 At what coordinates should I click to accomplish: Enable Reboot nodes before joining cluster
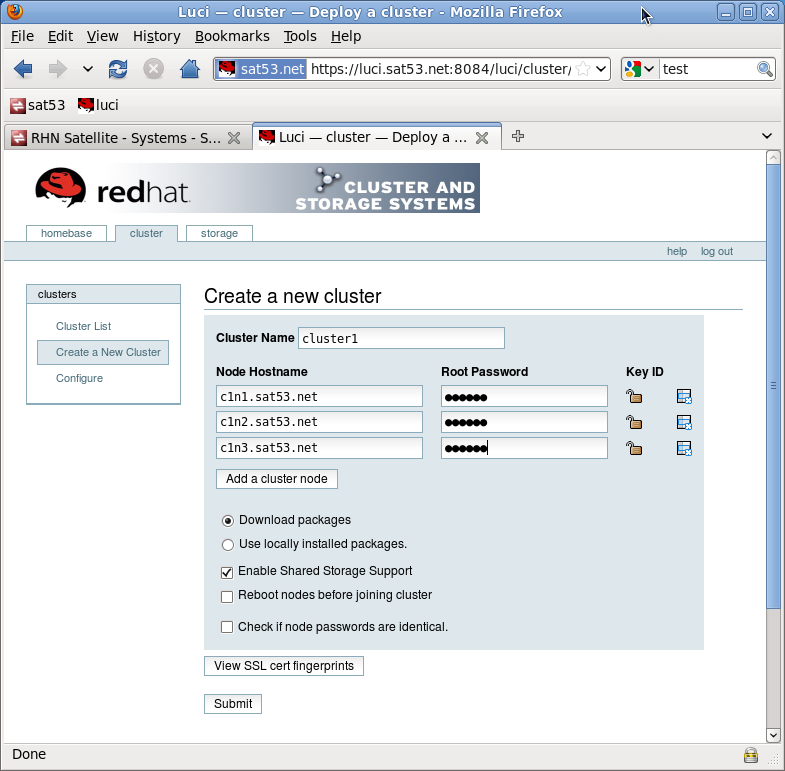227,596
